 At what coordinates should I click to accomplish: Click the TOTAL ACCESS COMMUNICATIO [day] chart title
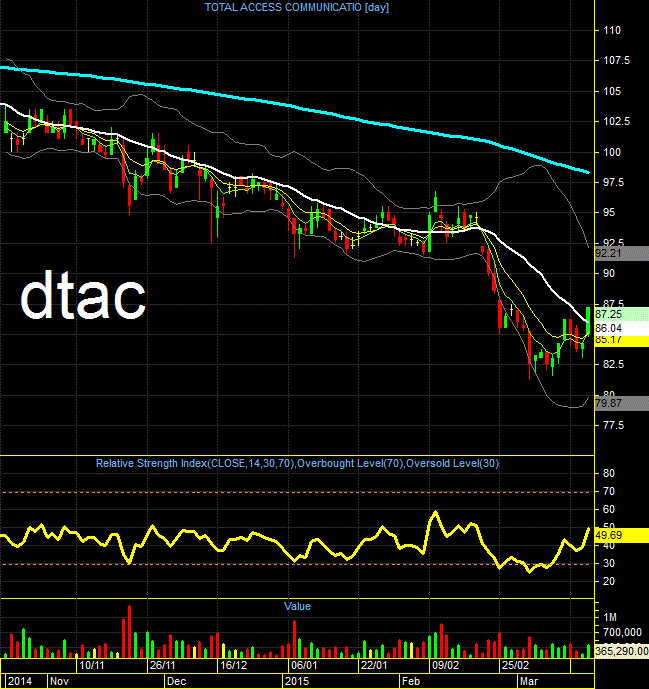(x=297, y=7)
